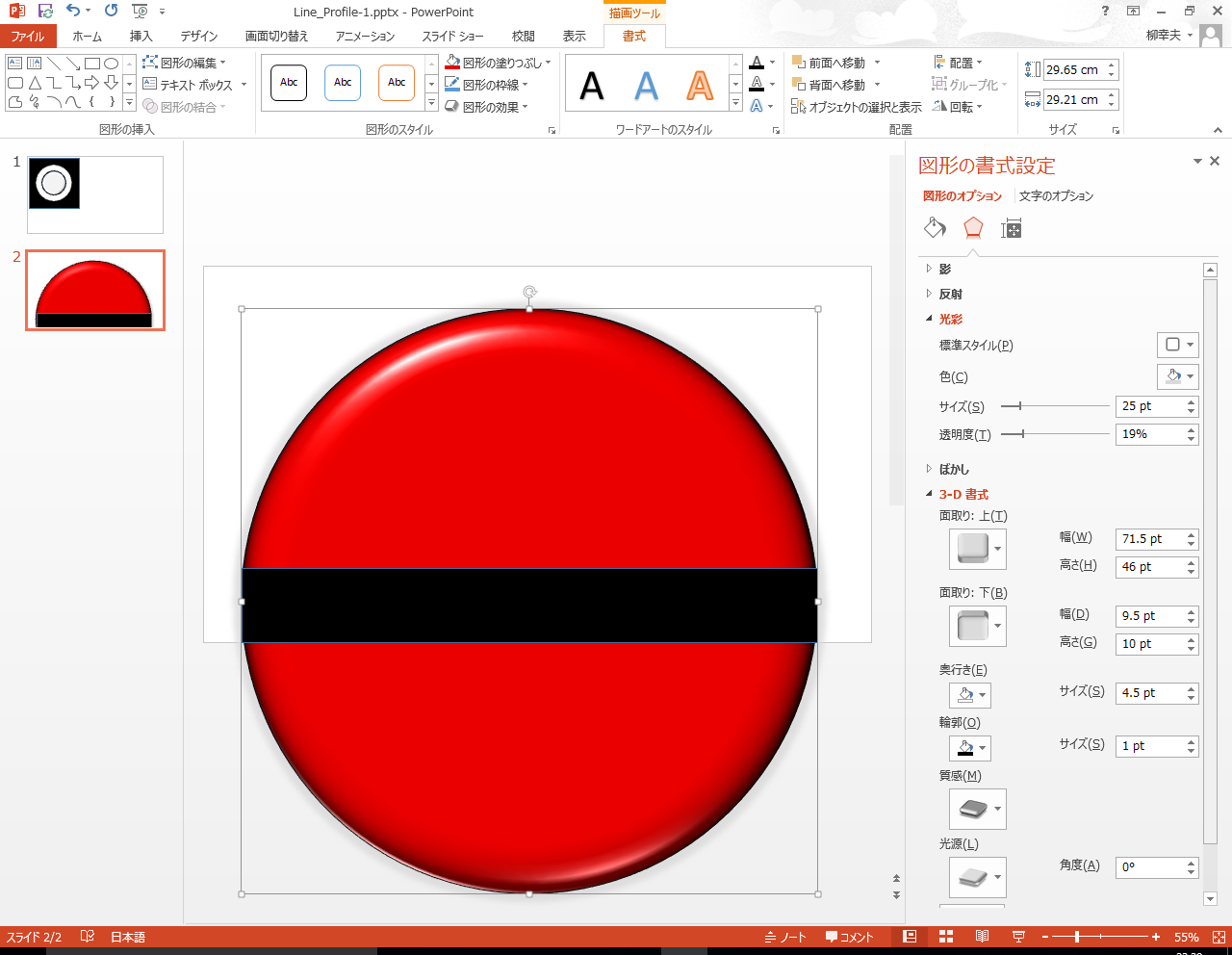The height and width of the screenshot is (955, 1232).
Task: Open the 図形の効果 shape effects dropdown
Action: pyautogui.click(x=487, y=107)
